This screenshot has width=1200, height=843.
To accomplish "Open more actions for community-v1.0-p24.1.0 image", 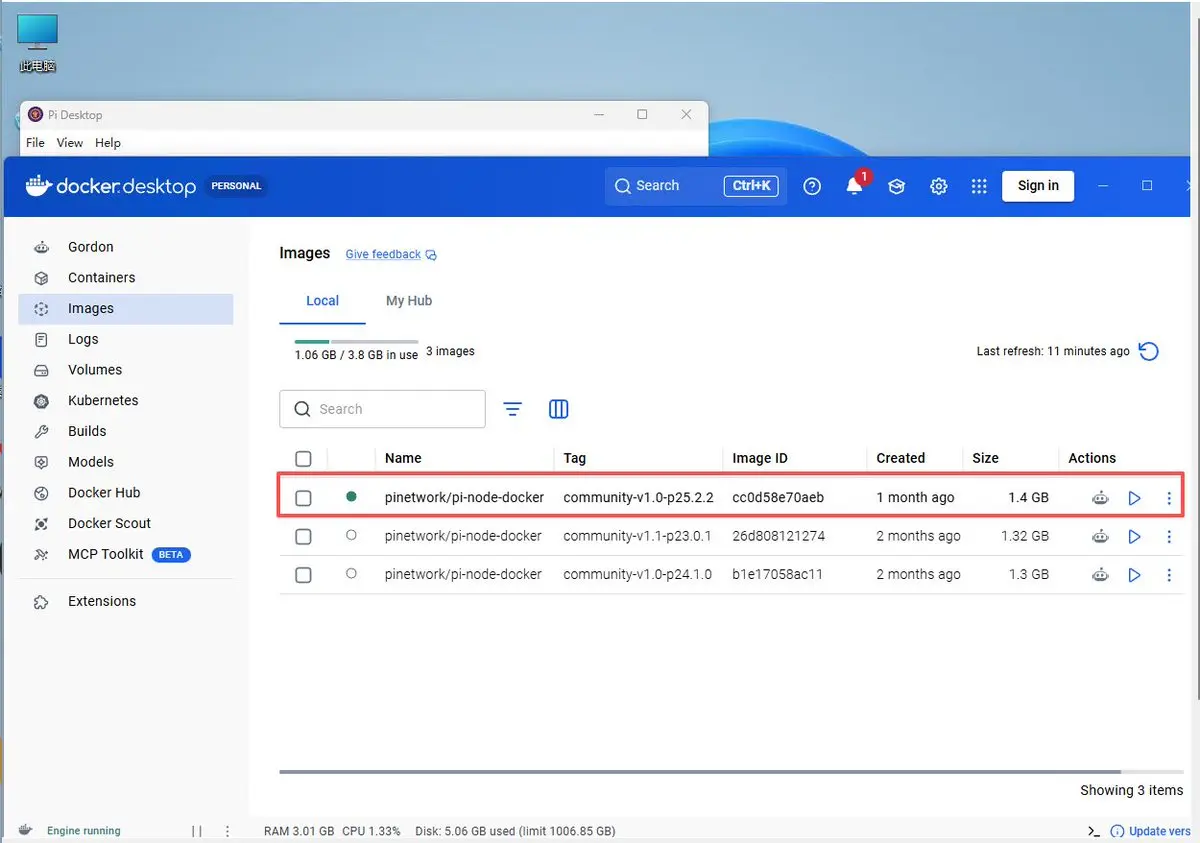I will click(1169, 575).
